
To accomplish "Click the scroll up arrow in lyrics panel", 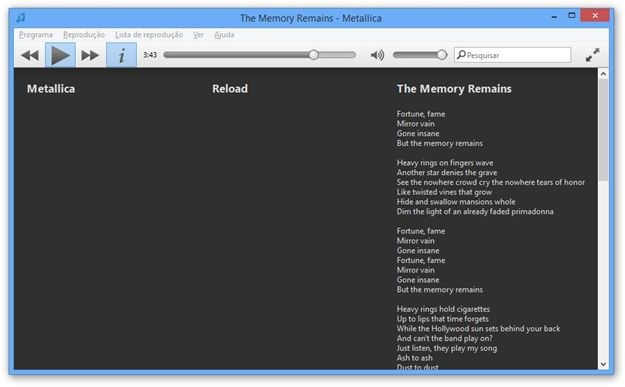I will 603,74.
